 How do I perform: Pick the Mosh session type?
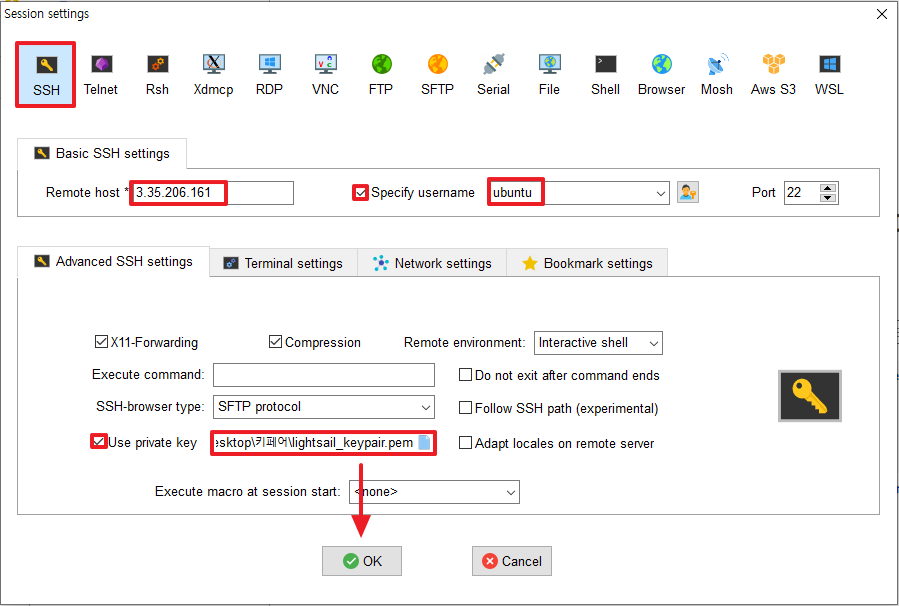[x=717, y=75]
